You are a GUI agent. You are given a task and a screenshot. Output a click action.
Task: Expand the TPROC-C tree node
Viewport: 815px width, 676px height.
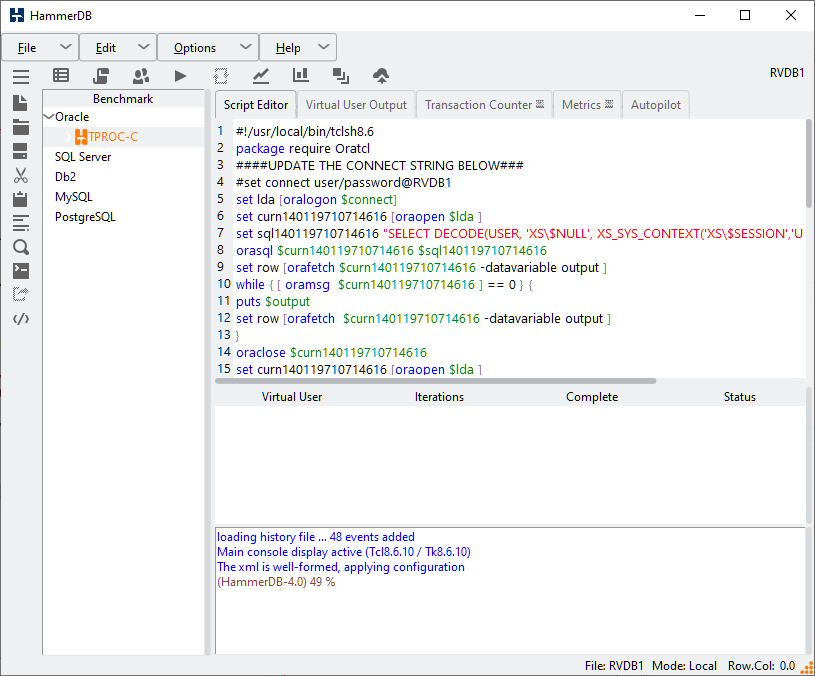pos(68,137)
